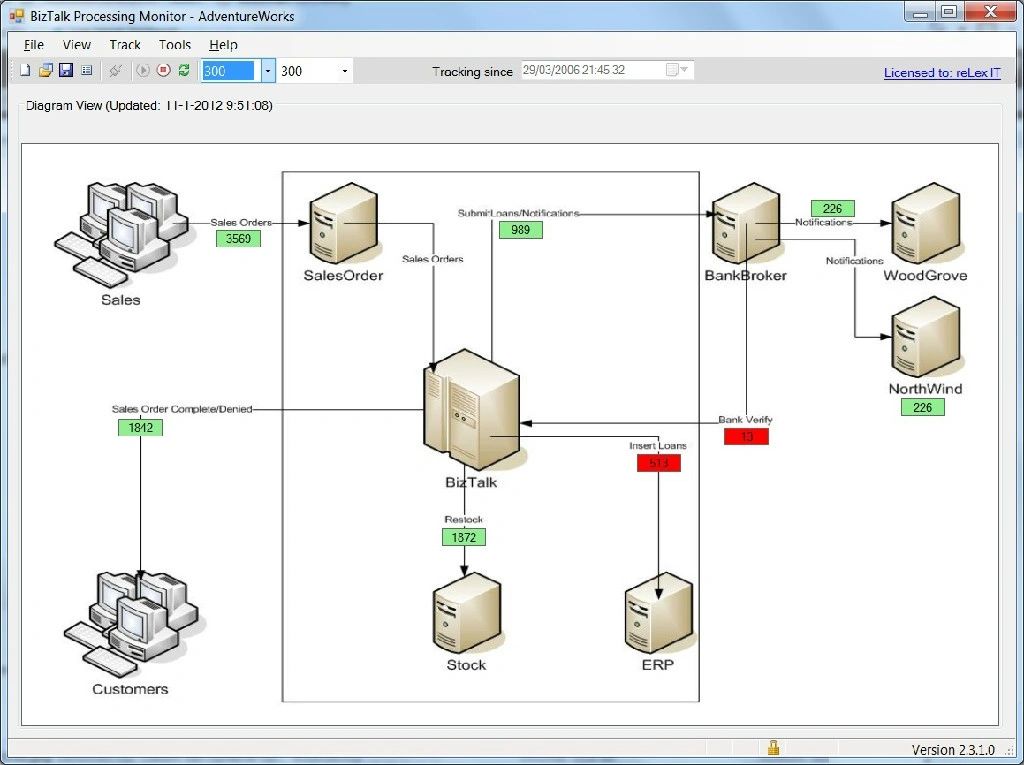The image size is (1024, 765).
Task: Expand the second, unhighlighted 300 dropdown arrow
Action: [x=345, y=71]
